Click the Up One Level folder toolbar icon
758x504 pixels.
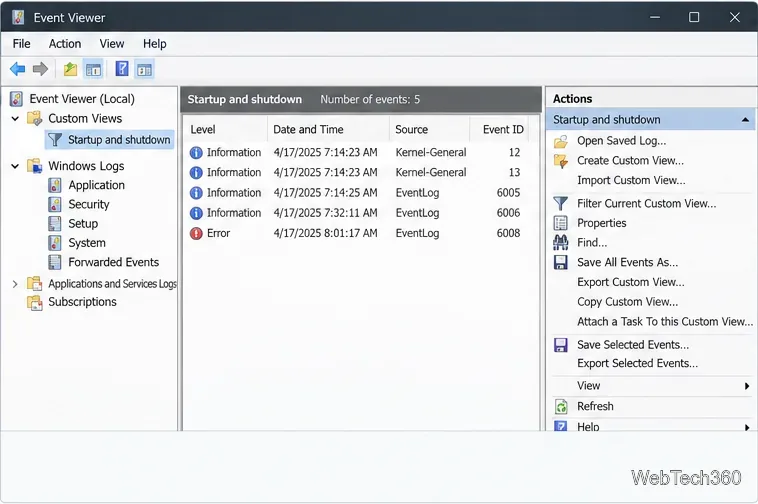point(71,70)
